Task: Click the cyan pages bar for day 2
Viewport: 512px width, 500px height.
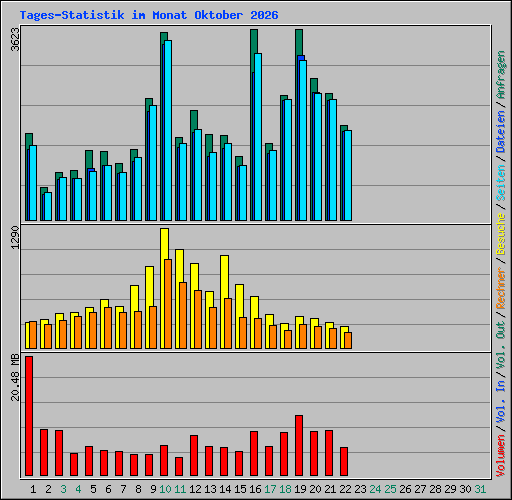Action: pyautogui.click(x=48, y=206)
